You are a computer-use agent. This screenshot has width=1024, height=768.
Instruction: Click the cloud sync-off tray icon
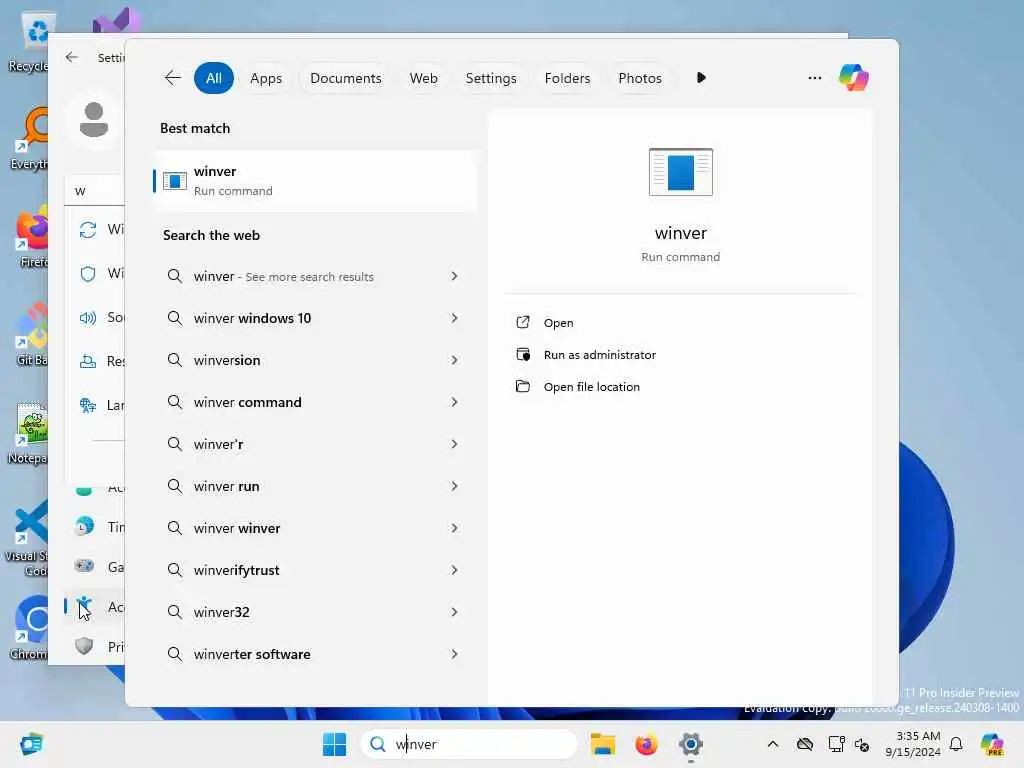click(805, 744)
